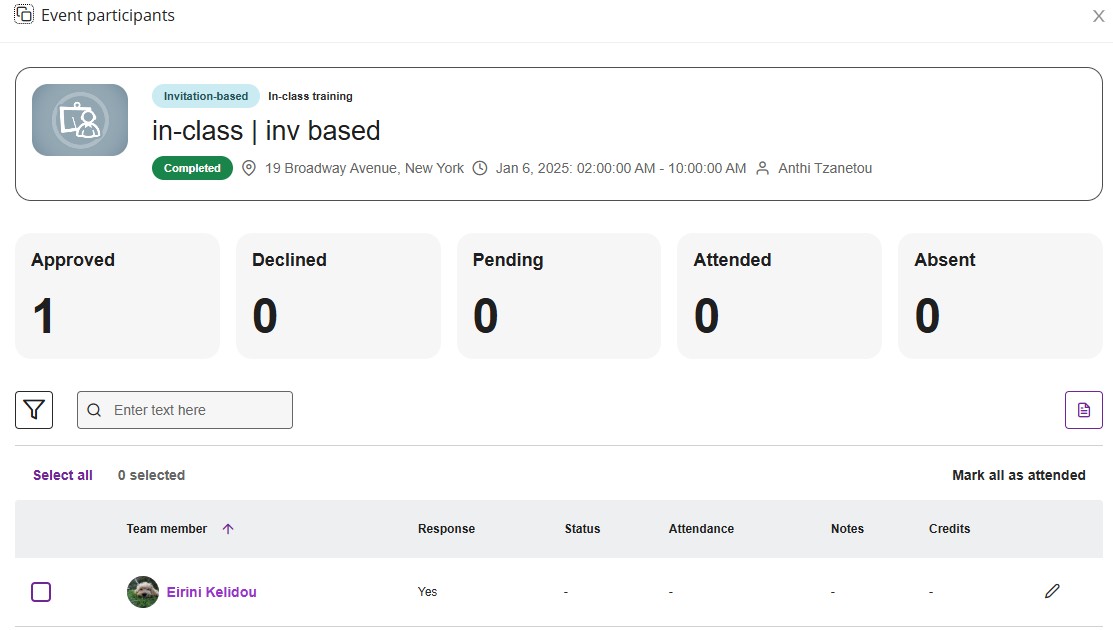Focus the Enter text here search field
Screen dimensions: 1113x630
pos(185,410)
